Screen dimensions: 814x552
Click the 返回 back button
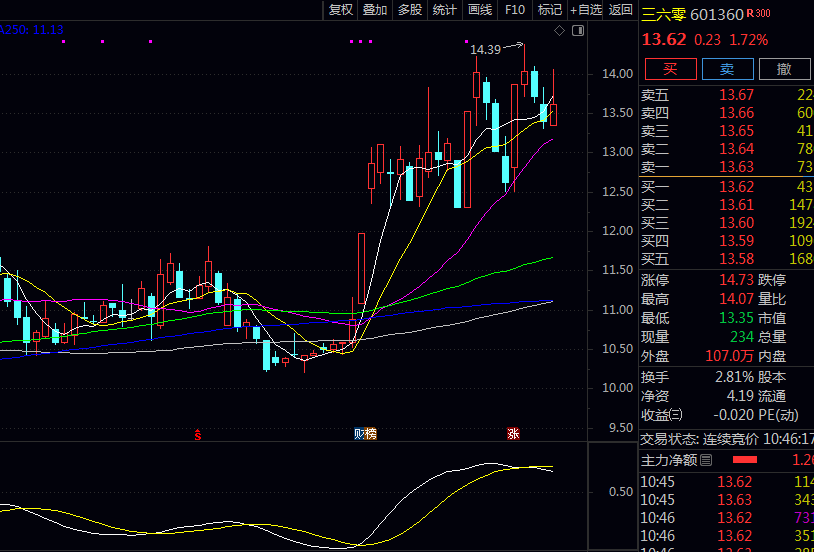(621, 10)
